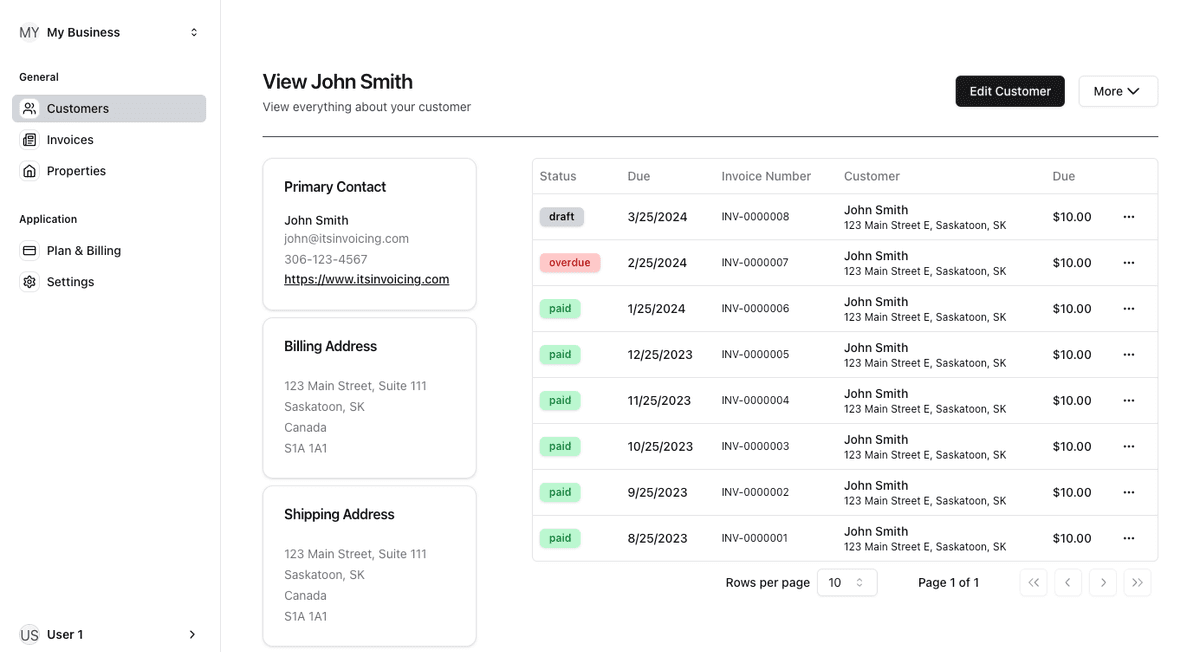Click the Invoices document icon in sidebar
1200x652 pixels.
point(30,140)
